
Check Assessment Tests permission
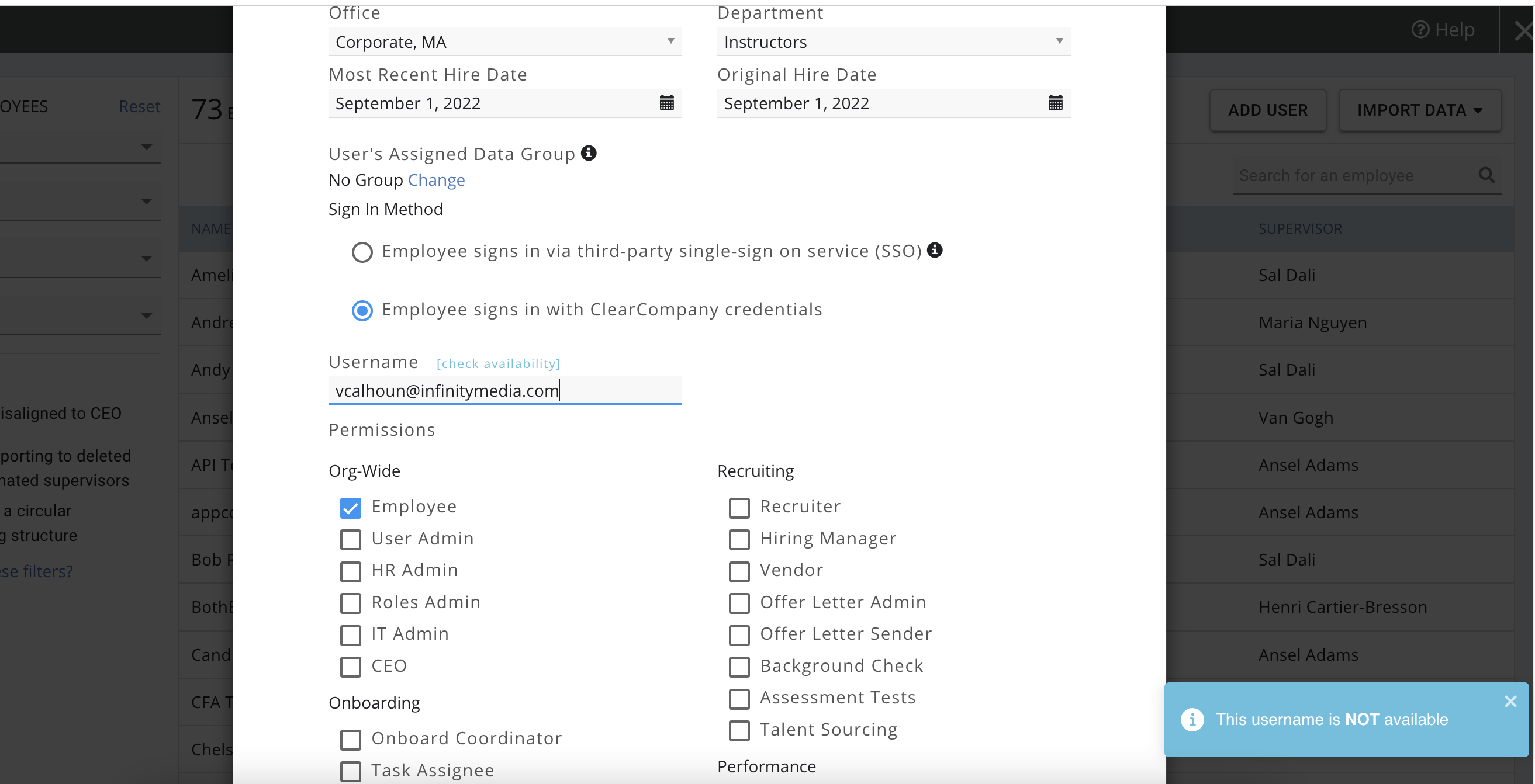click(x=739, y=699)
